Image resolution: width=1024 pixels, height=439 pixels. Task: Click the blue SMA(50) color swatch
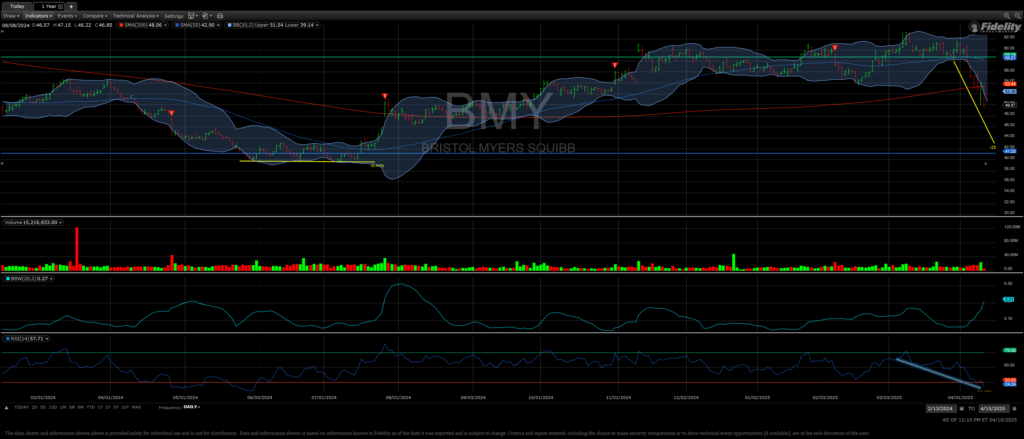tap(177, 25)
